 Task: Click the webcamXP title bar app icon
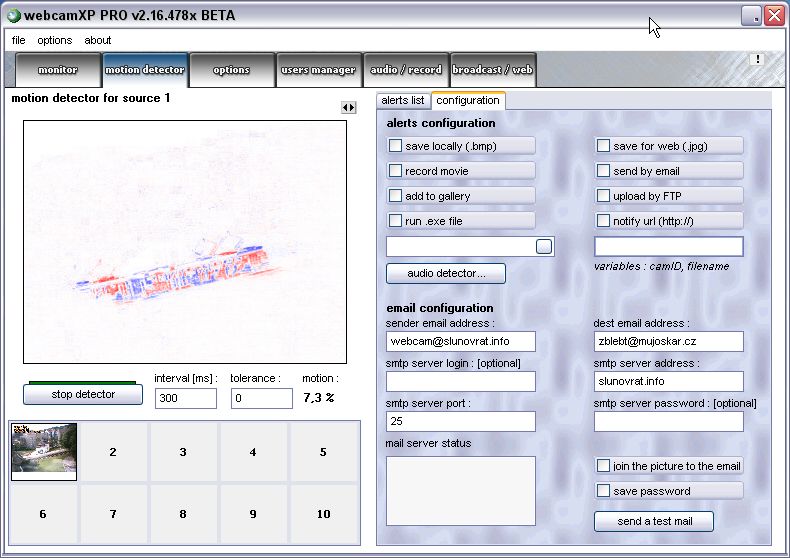click(x=14, y=15)
